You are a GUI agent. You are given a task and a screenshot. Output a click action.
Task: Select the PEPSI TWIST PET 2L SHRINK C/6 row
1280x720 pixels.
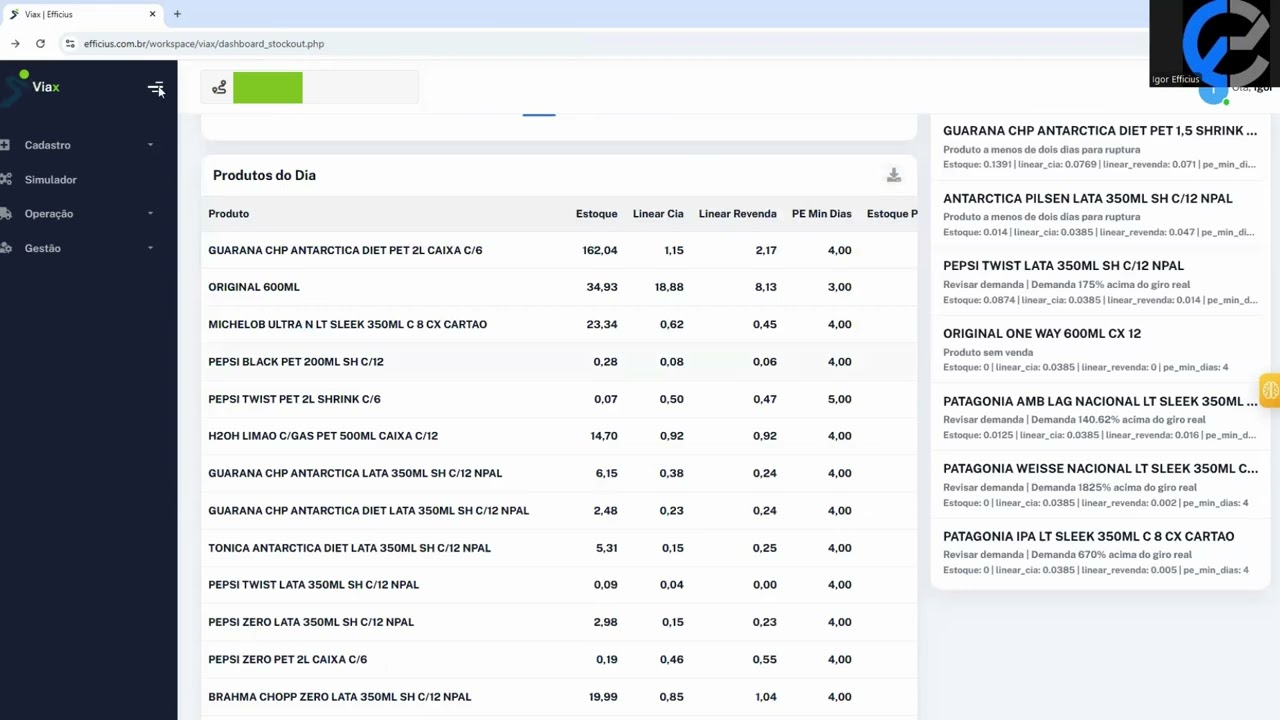559,399
